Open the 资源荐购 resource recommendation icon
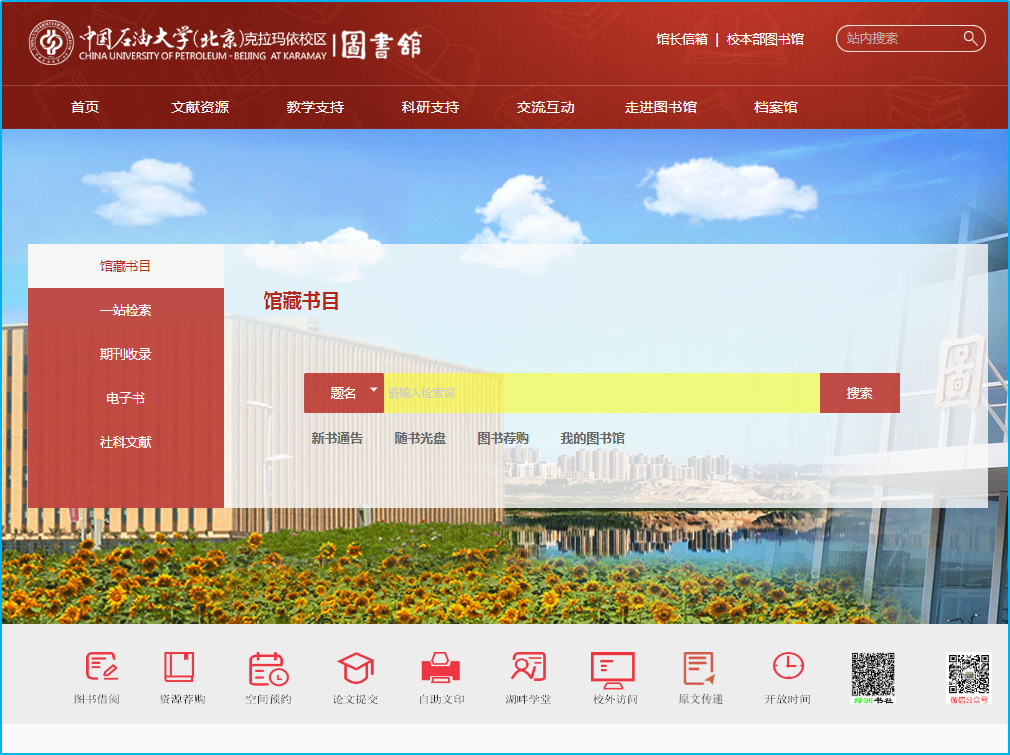 point(180,667)
